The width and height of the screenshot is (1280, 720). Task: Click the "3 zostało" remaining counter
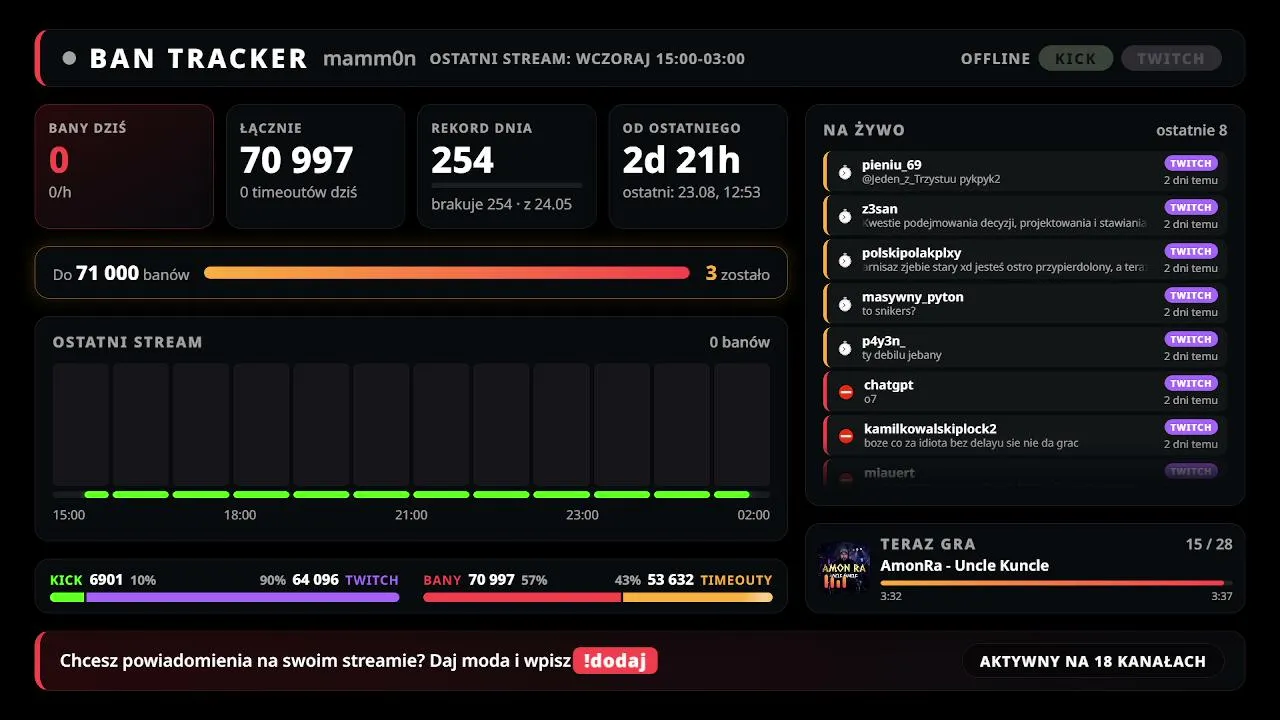point(738,273)
